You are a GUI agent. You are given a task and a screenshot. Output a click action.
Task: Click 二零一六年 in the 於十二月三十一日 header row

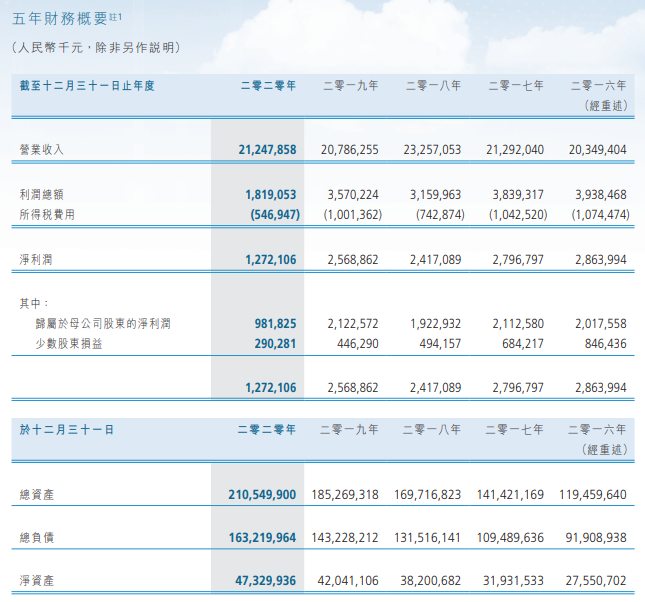point(597,430)
